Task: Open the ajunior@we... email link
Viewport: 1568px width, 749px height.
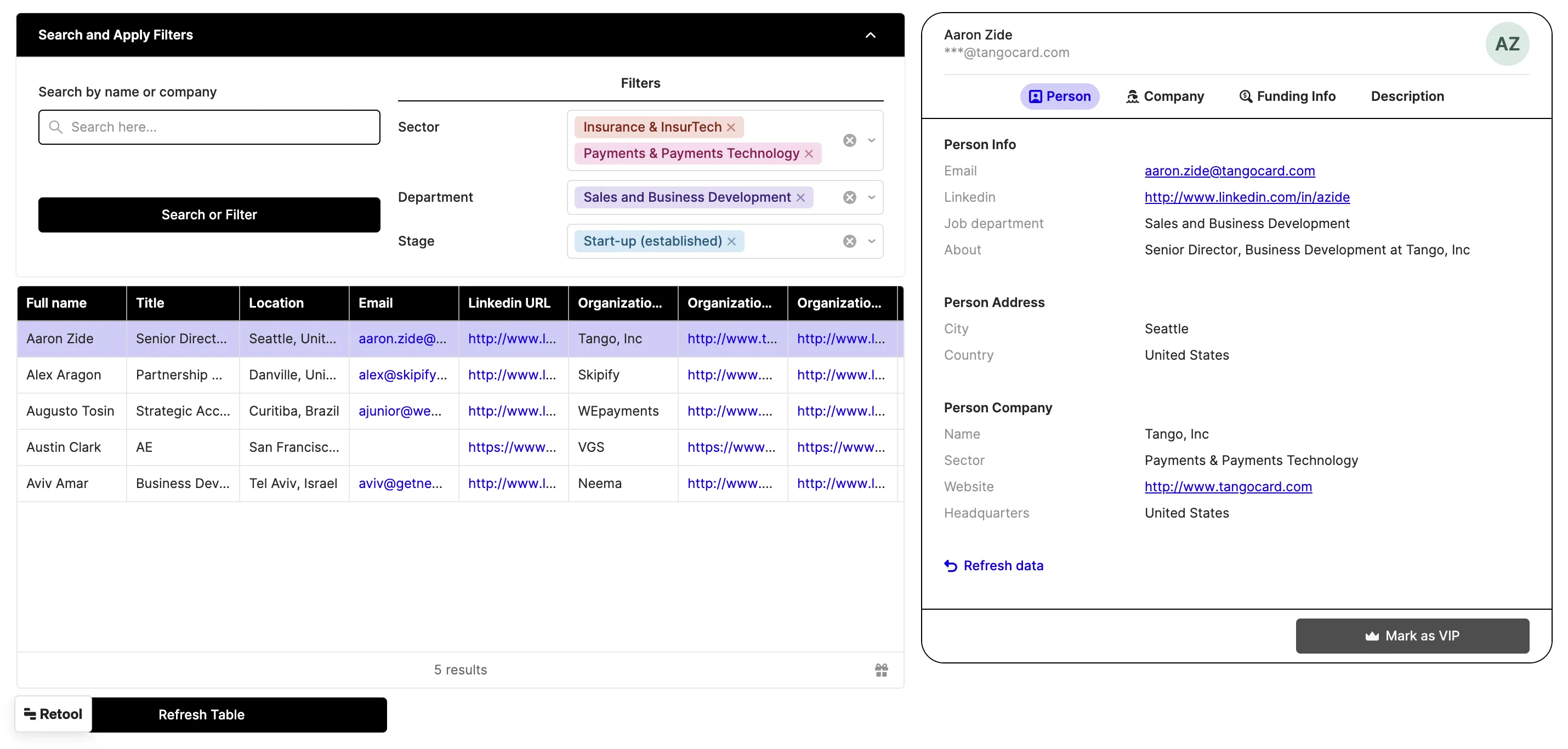Action: point(400,412)
